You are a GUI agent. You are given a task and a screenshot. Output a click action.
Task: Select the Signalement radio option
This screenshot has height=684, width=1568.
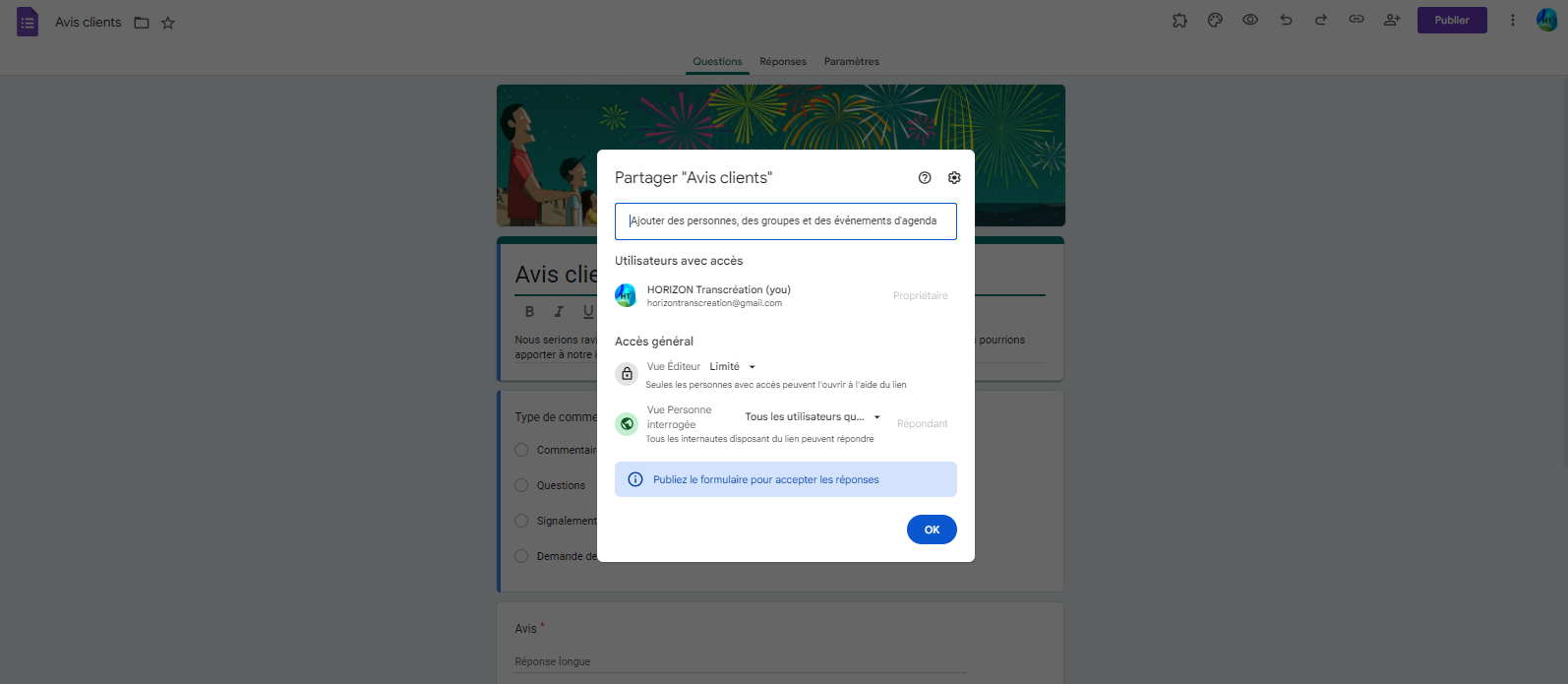(522, 521)
